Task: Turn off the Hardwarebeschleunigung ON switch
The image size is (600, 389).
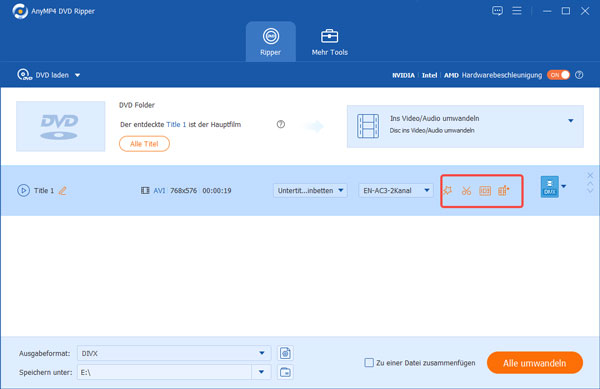Action: tap(558, 75)
